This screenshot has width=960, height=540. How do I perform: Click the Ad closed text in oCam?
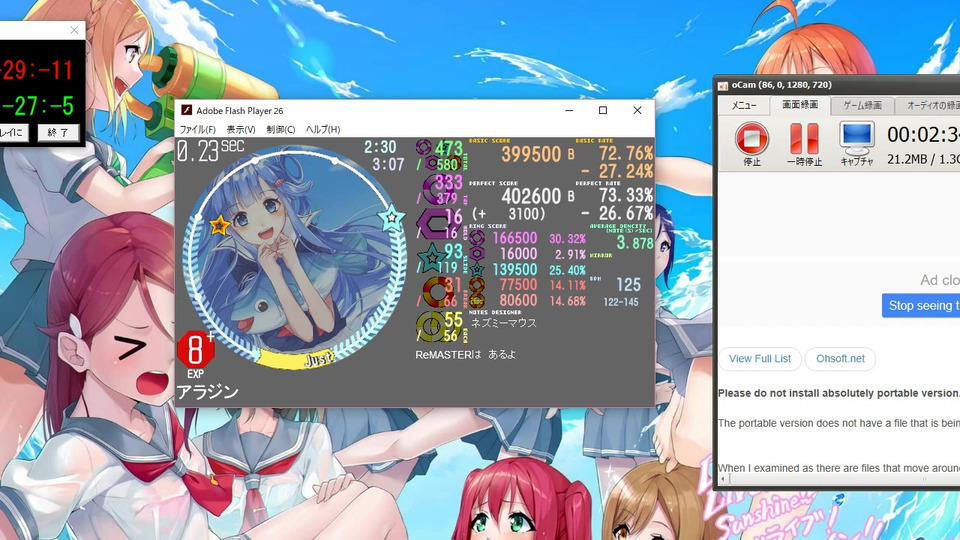pyautogui.click(x=940, y=280)
